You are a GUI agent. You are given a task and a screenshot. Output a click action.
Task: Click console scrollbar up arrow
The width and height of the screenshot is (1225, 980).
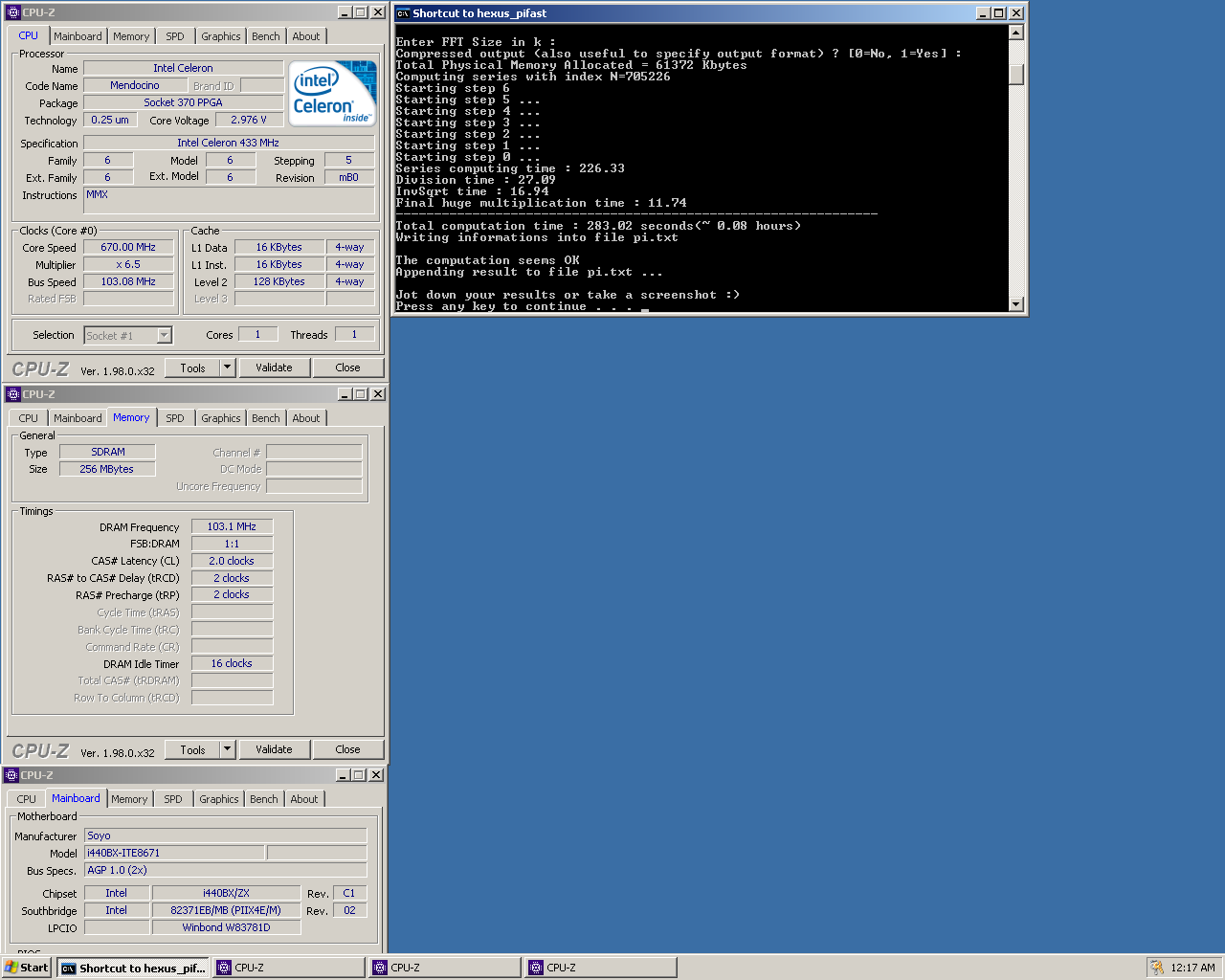pos(1016,33)
